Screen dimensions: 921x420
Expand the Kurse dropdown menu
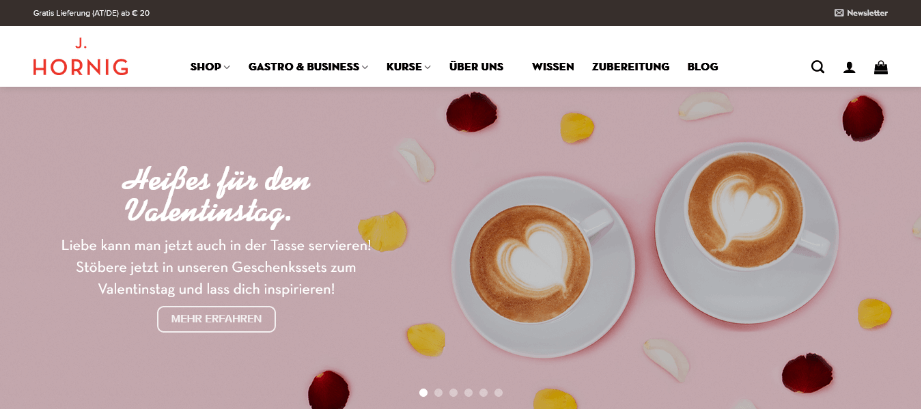408,67
